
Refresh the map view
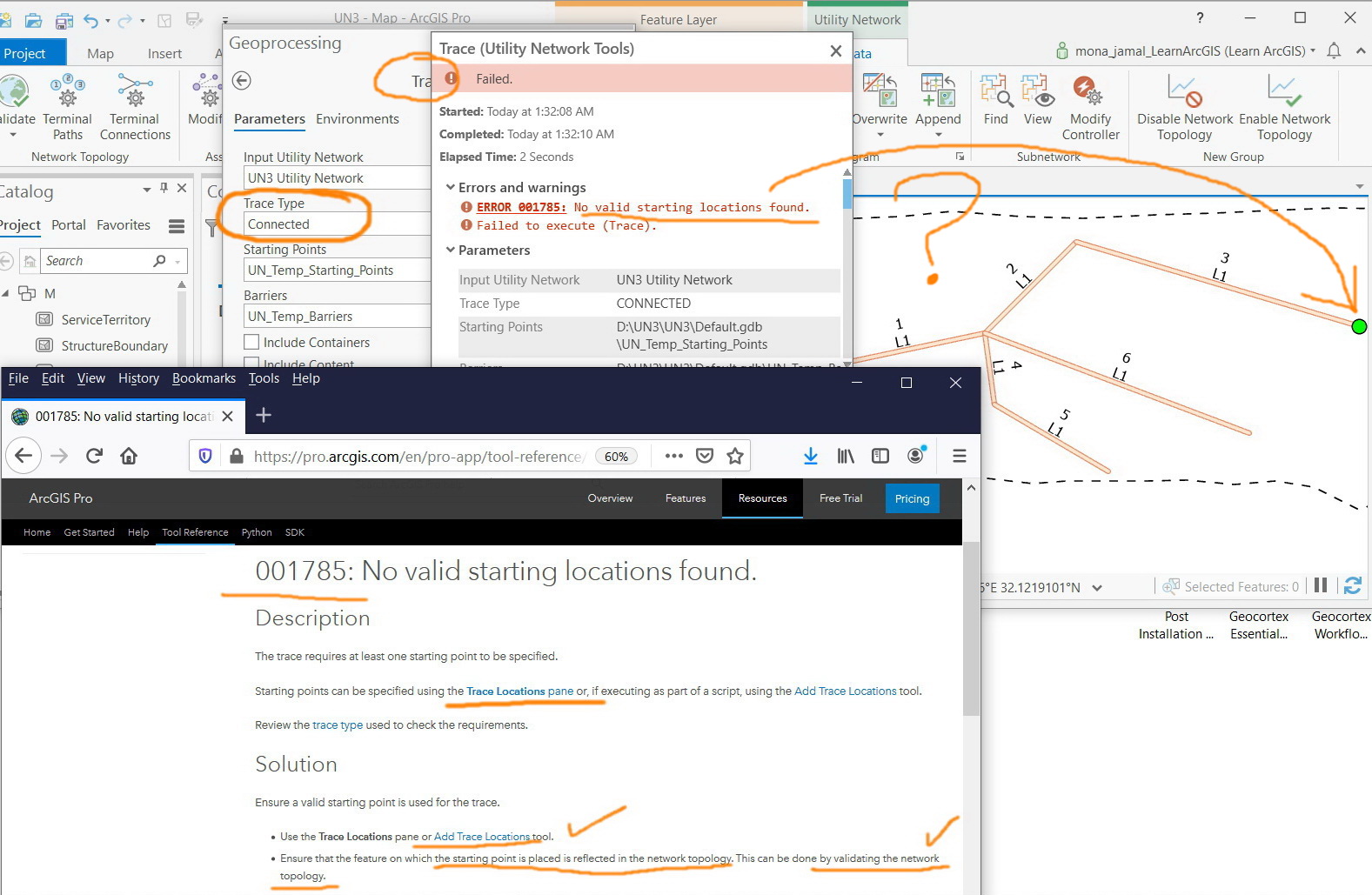pos(1352,586)
